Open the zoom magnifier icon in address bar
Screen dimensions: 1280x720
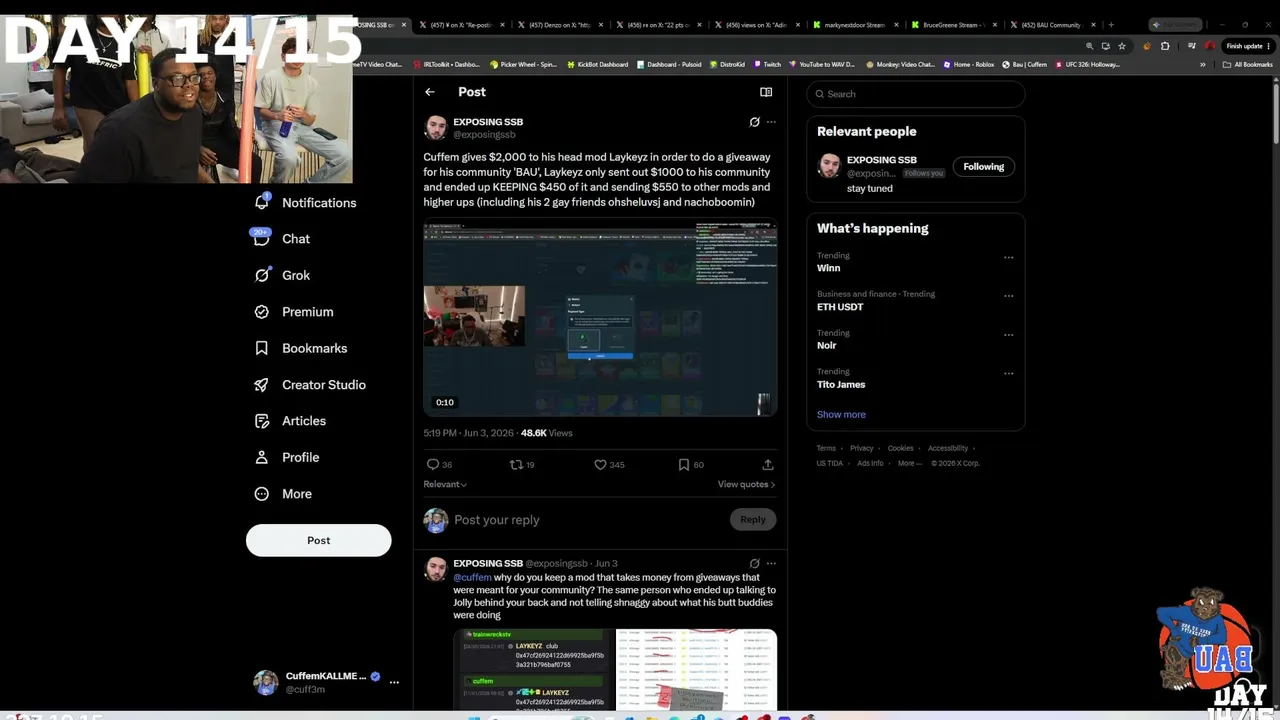tap(1090, 46)
